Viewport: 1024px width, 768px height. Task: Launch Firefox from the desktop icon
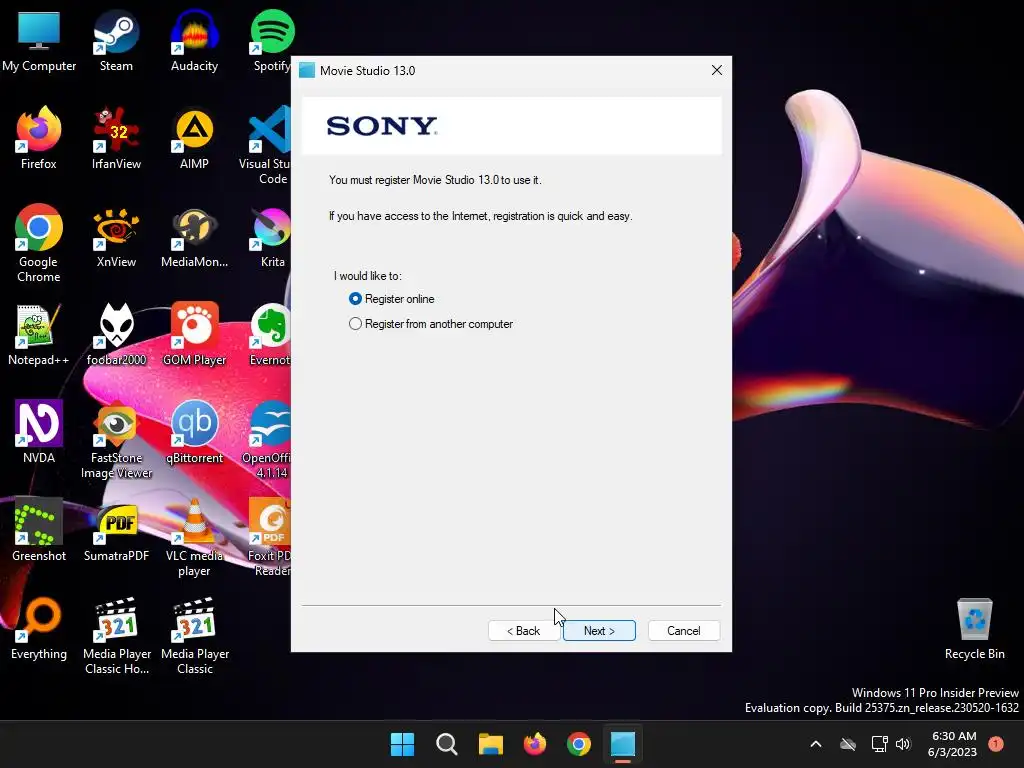click(39, 138)
